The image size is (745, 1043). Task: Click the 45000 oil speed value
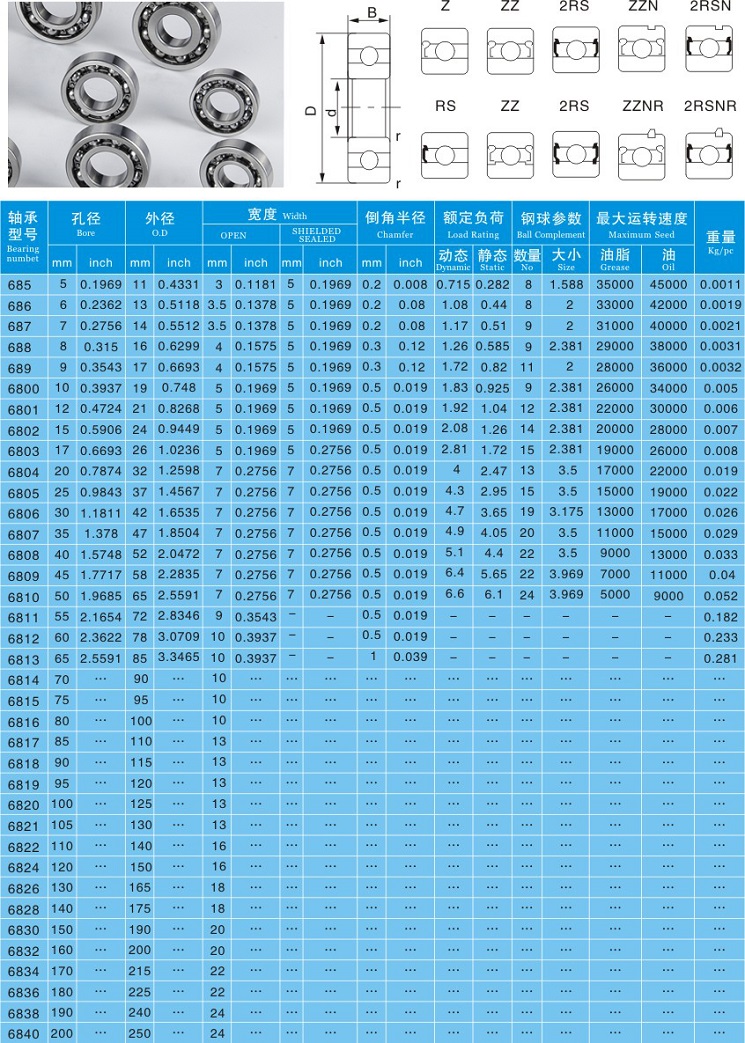tap(668, 284)
